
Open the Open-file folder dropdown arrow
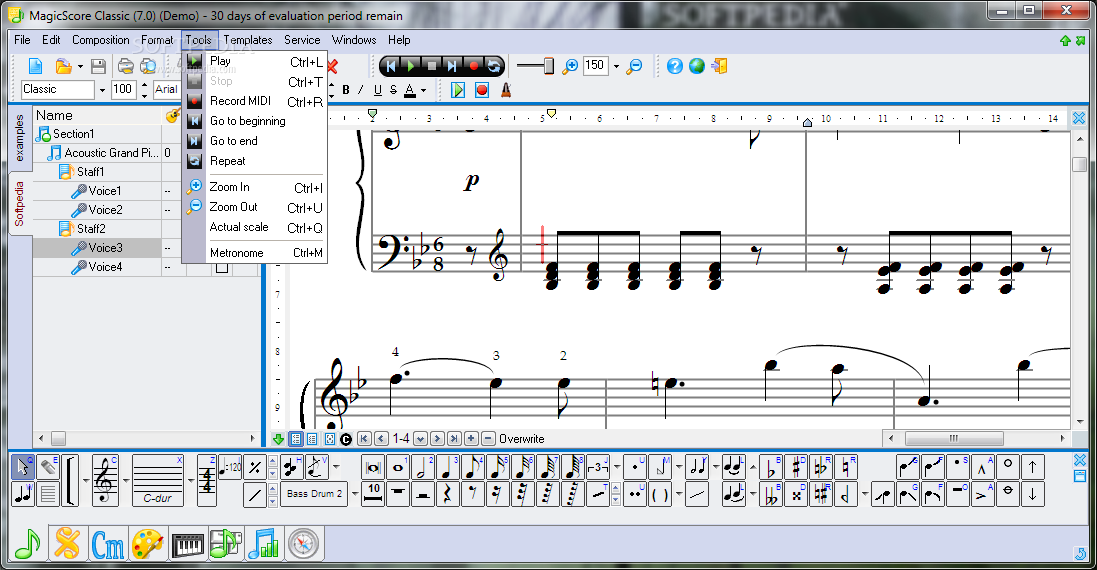tap(80, 67)
